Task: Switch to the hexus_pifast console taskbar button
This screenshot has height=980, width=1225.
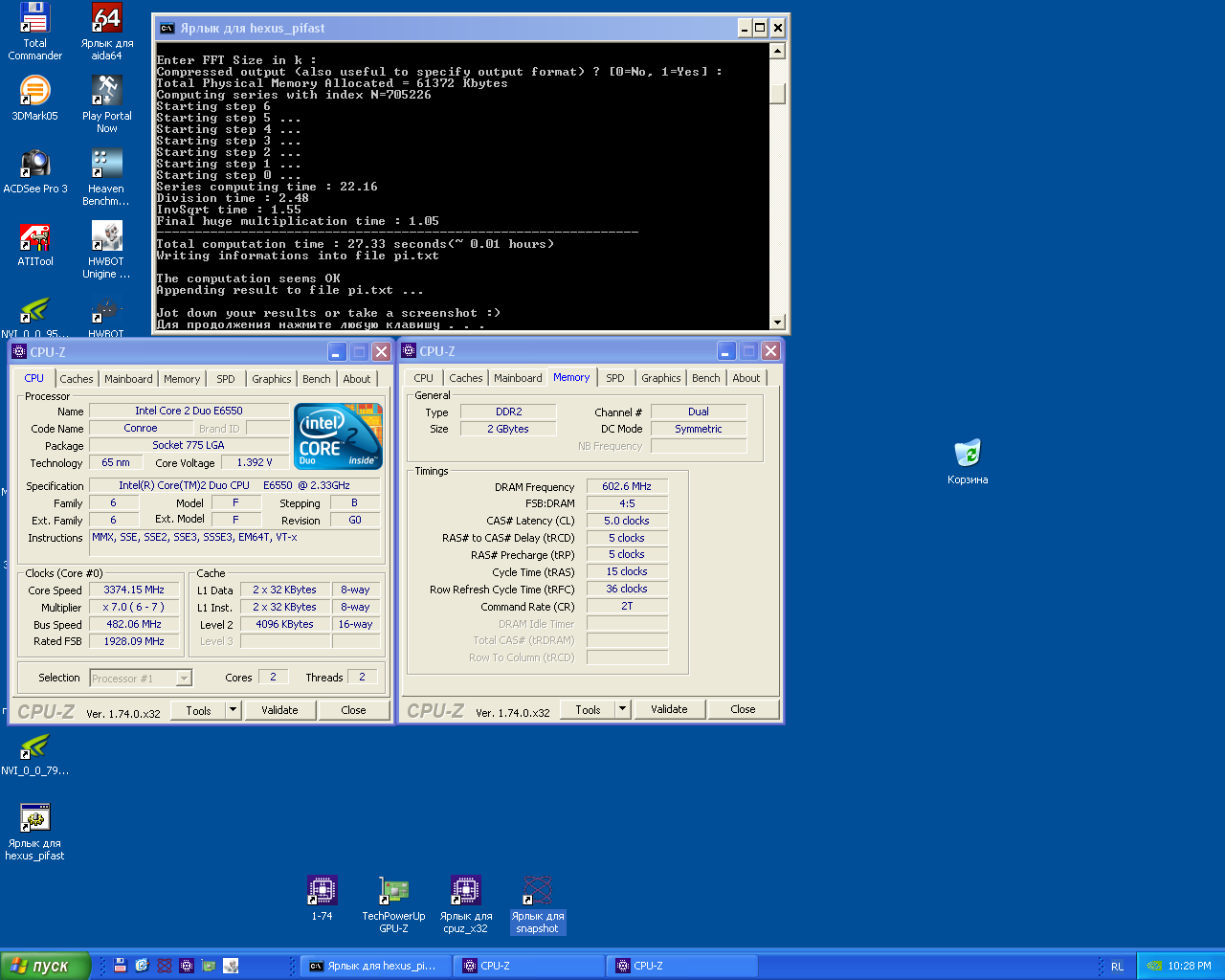Action: pos(378,966)
